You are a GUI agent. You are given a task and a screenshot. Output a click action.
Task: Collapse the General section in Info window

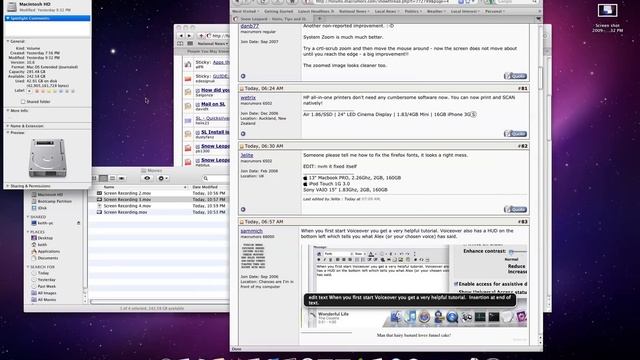(8, 41)
